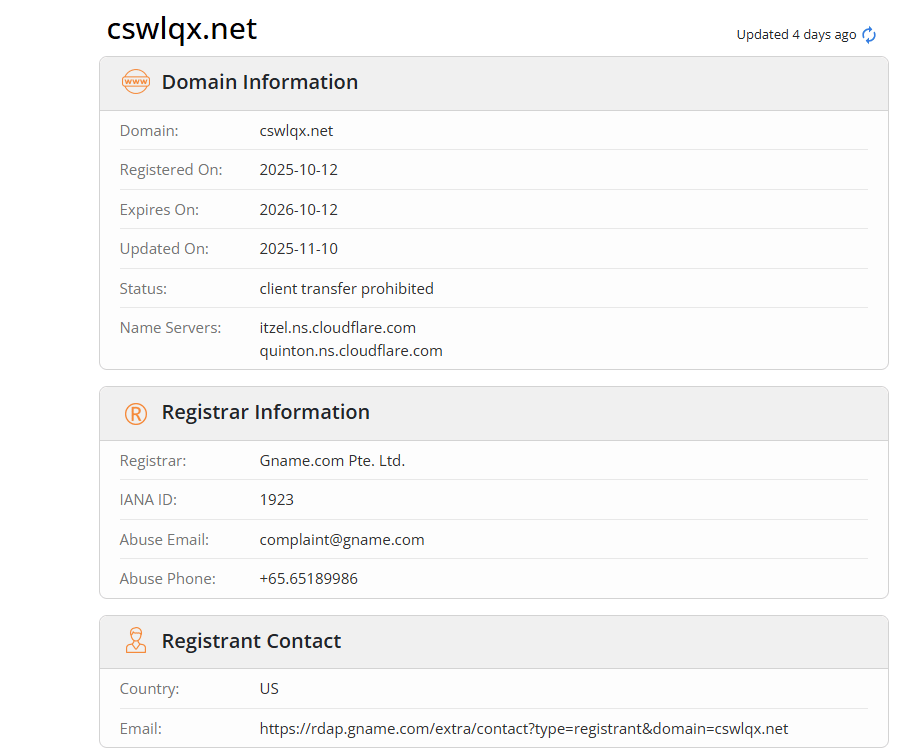Click name server quinton.ns.cloudflare.com
Image resolution: width=907 pixels, height=751 pixels.
pos(351,351)
